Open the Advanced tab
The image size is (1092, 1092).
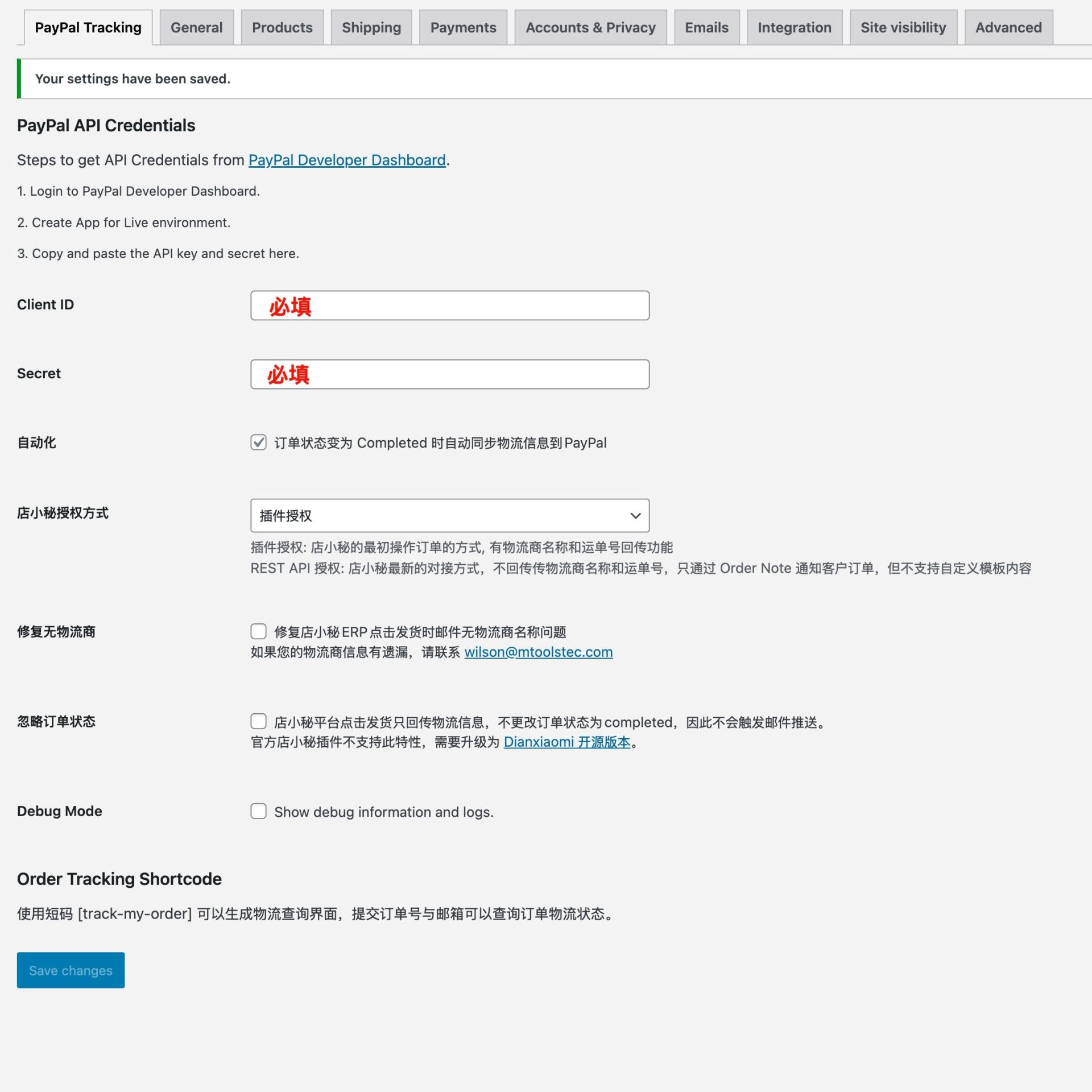click(1008, 27)
